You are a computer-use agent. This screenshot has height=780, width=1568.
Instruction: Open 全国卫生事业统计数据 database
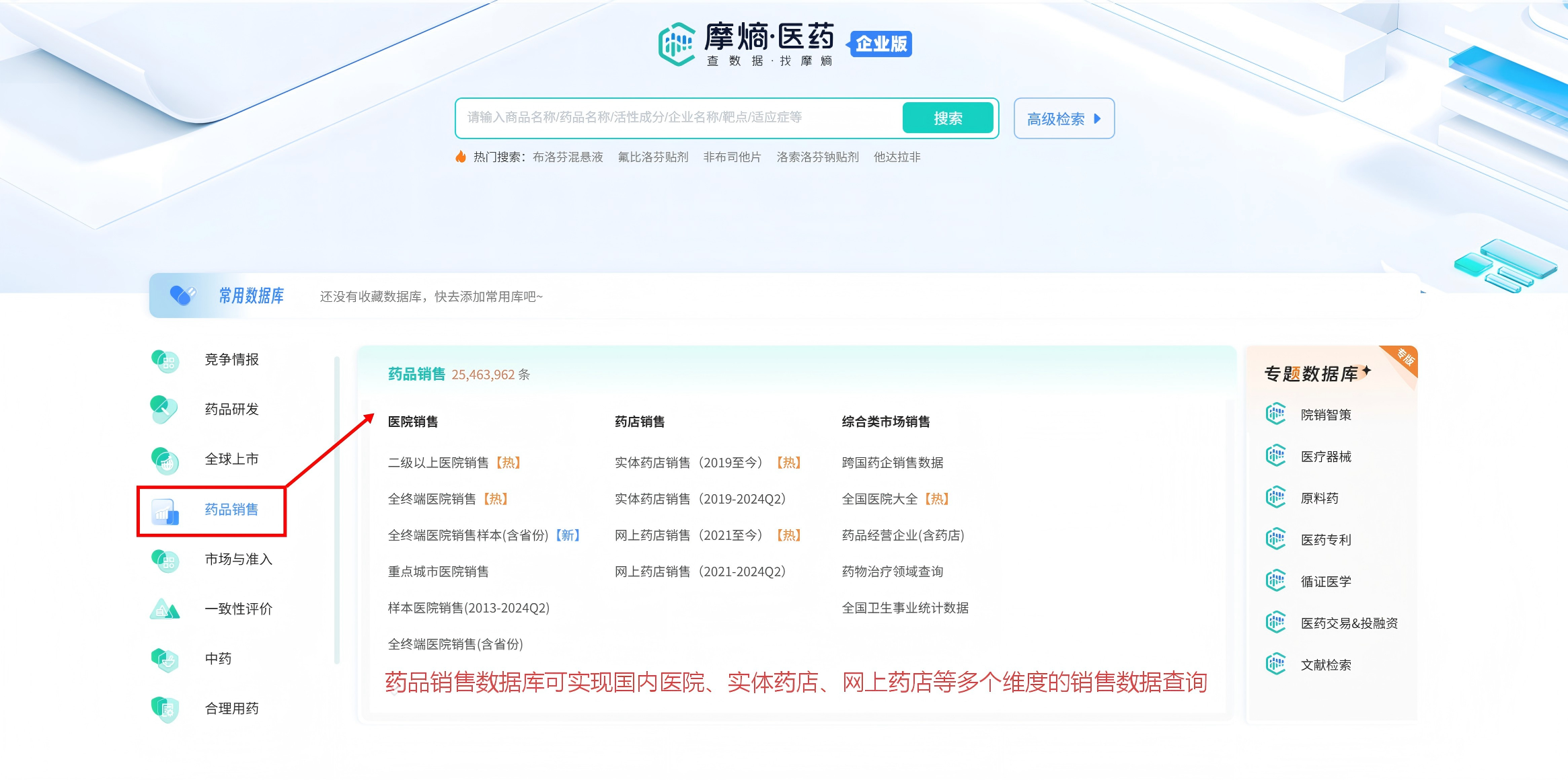pyautogui.click(x=905, y=608)
